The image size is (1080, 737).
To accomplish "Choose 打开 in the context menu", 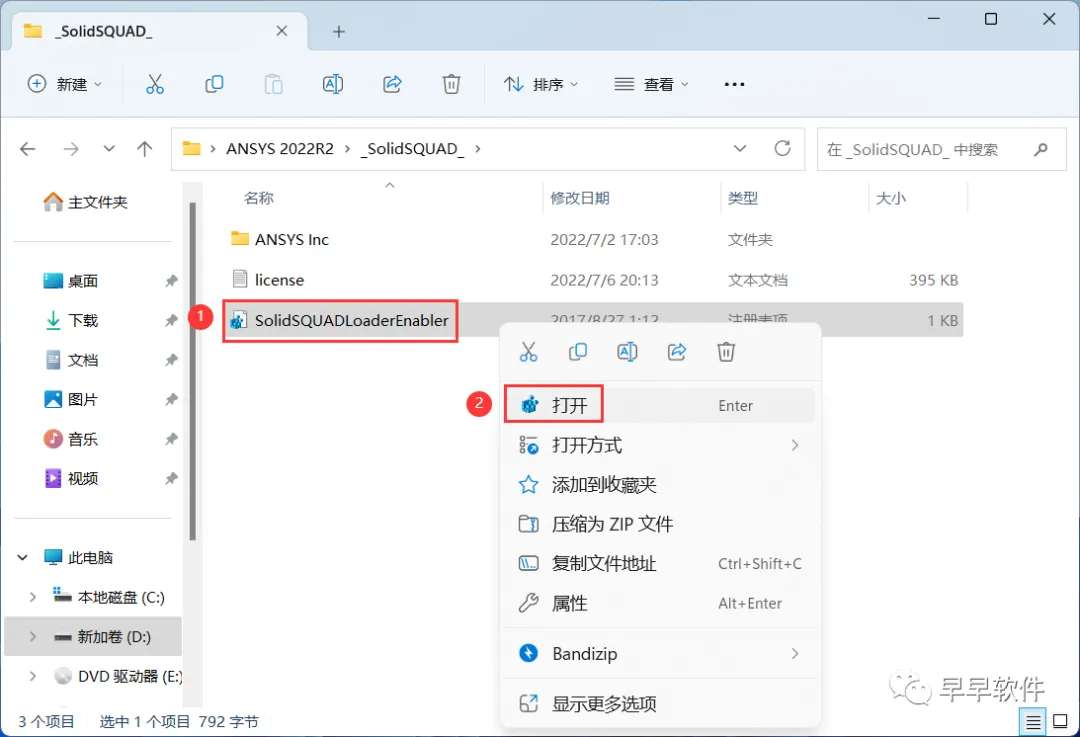I will pos(660,405).
